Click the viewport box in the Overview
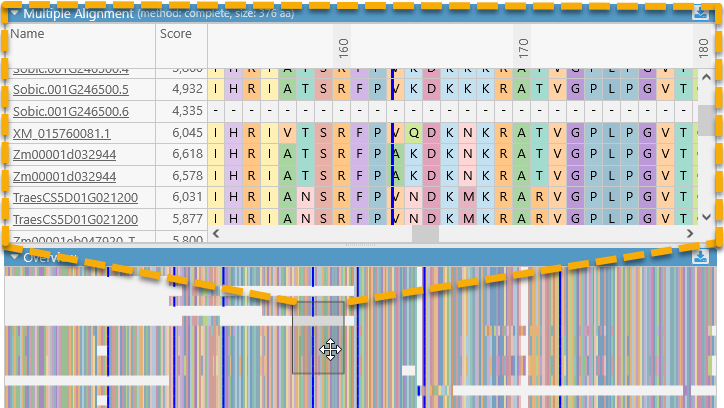 (318, 337)
